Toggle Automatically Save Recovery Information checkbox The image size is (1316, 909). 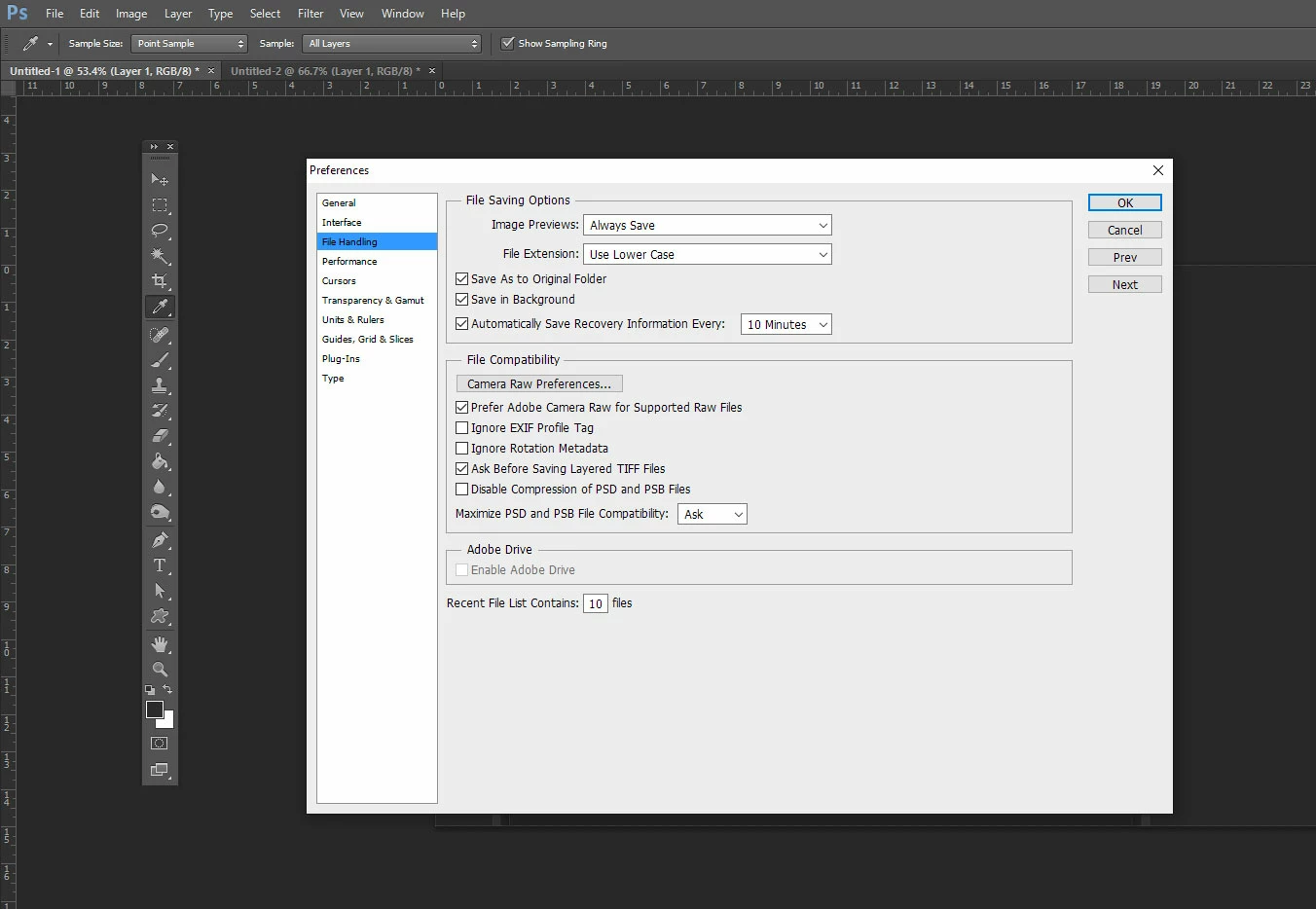coord(462,324)
